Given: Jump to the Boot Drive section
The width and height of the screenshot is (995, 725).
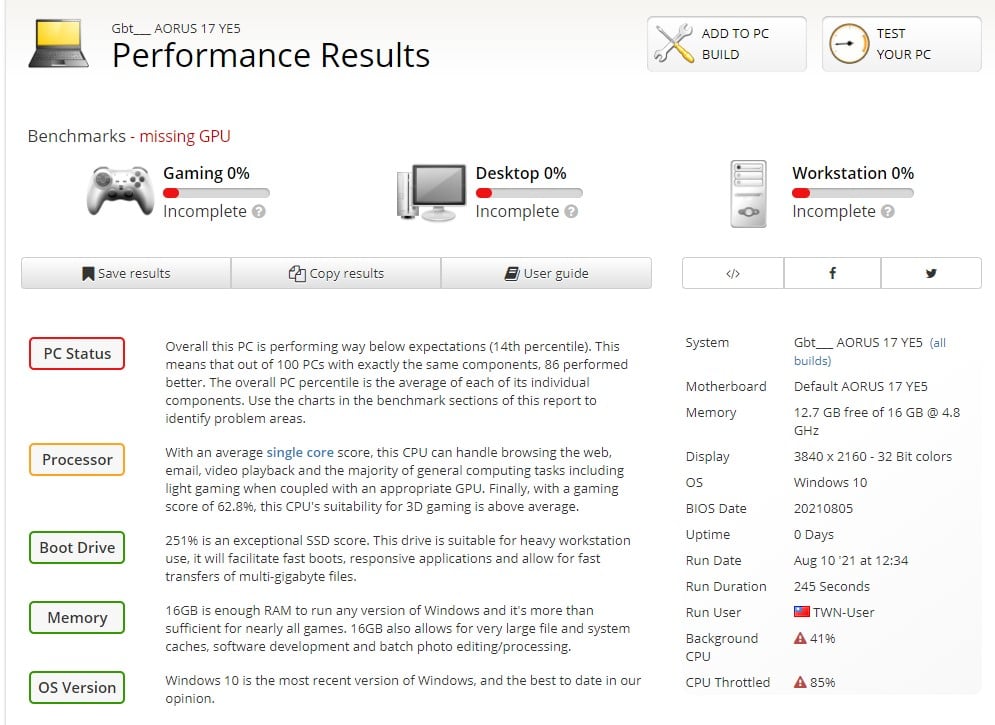Looking at the screenshot, I should click(77, 548).
